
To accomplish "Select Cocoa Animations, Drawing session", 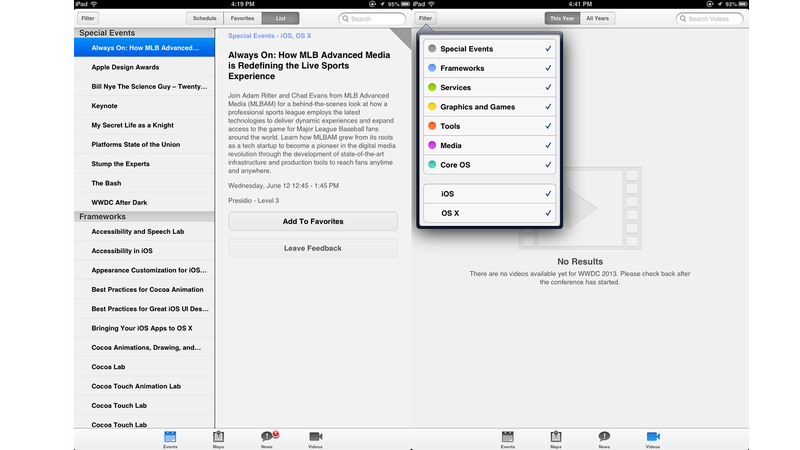I will (144, 348).
